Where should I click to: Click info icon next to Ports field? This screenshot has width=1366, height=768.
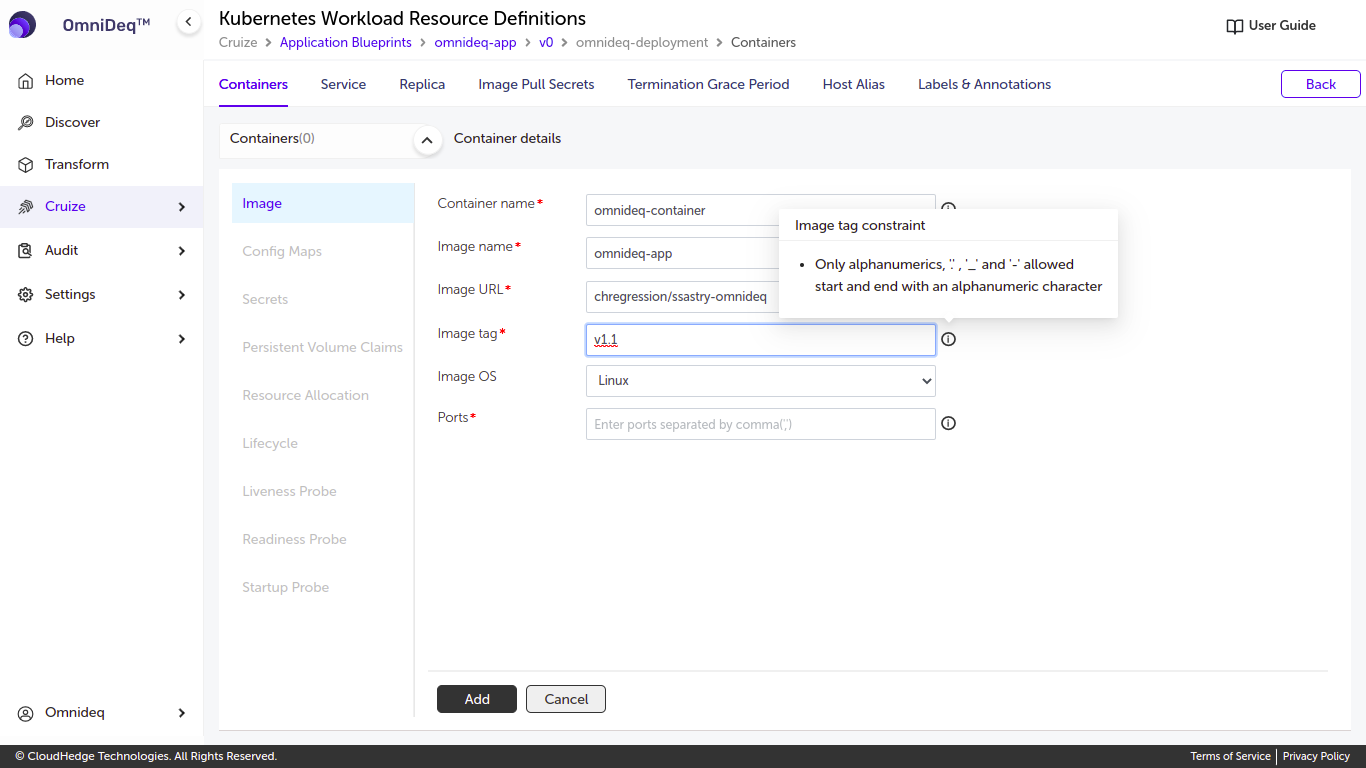(949, 423)
